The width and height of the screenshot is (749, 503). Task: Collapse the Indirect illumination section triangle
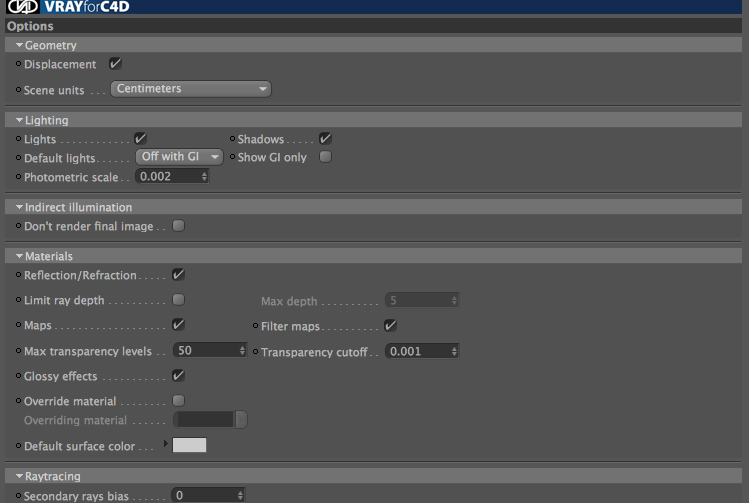pos(19,207)
